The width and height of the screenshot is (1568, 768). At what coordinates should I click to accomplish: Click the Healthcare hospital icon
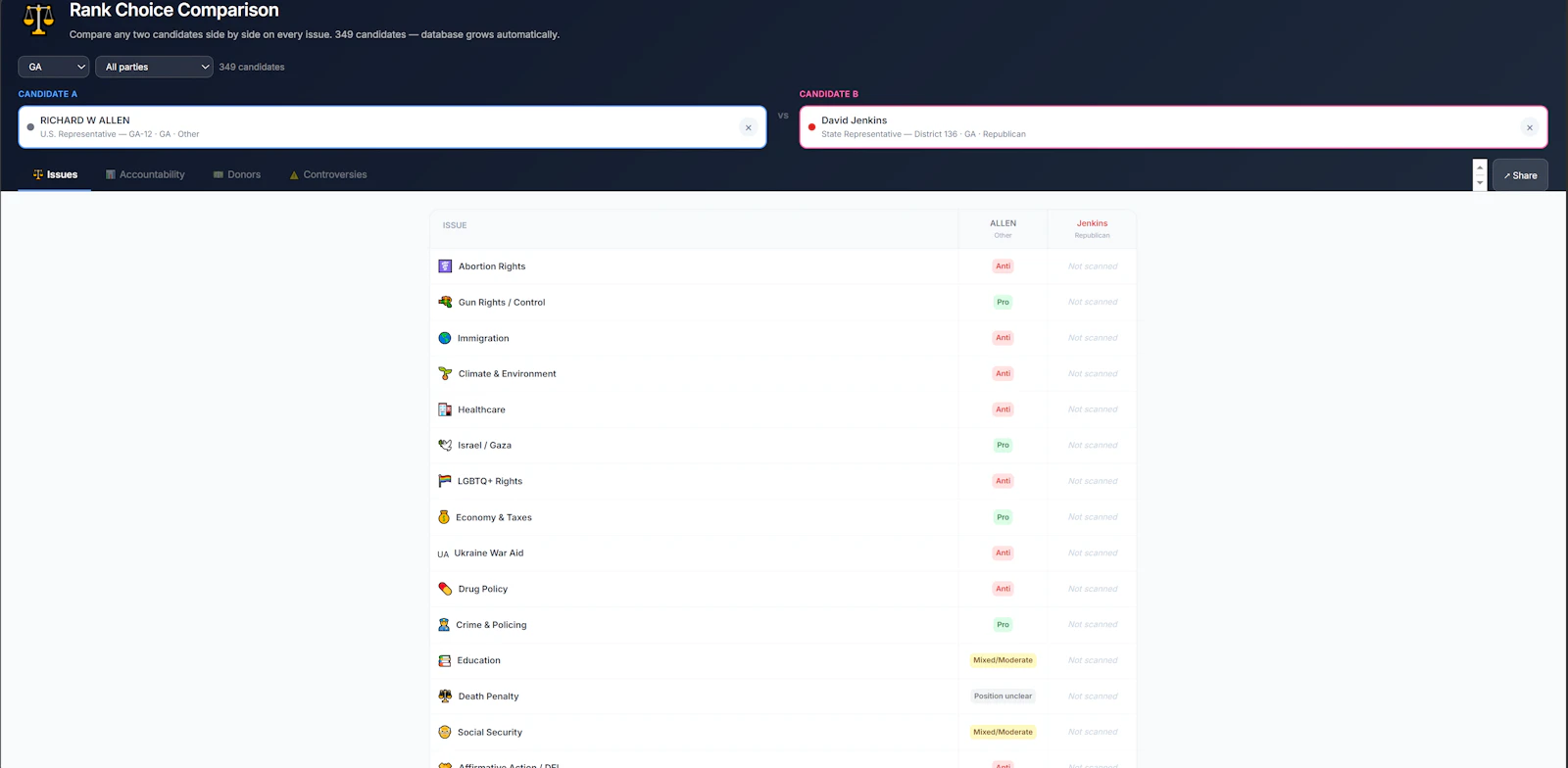[445, 409]
